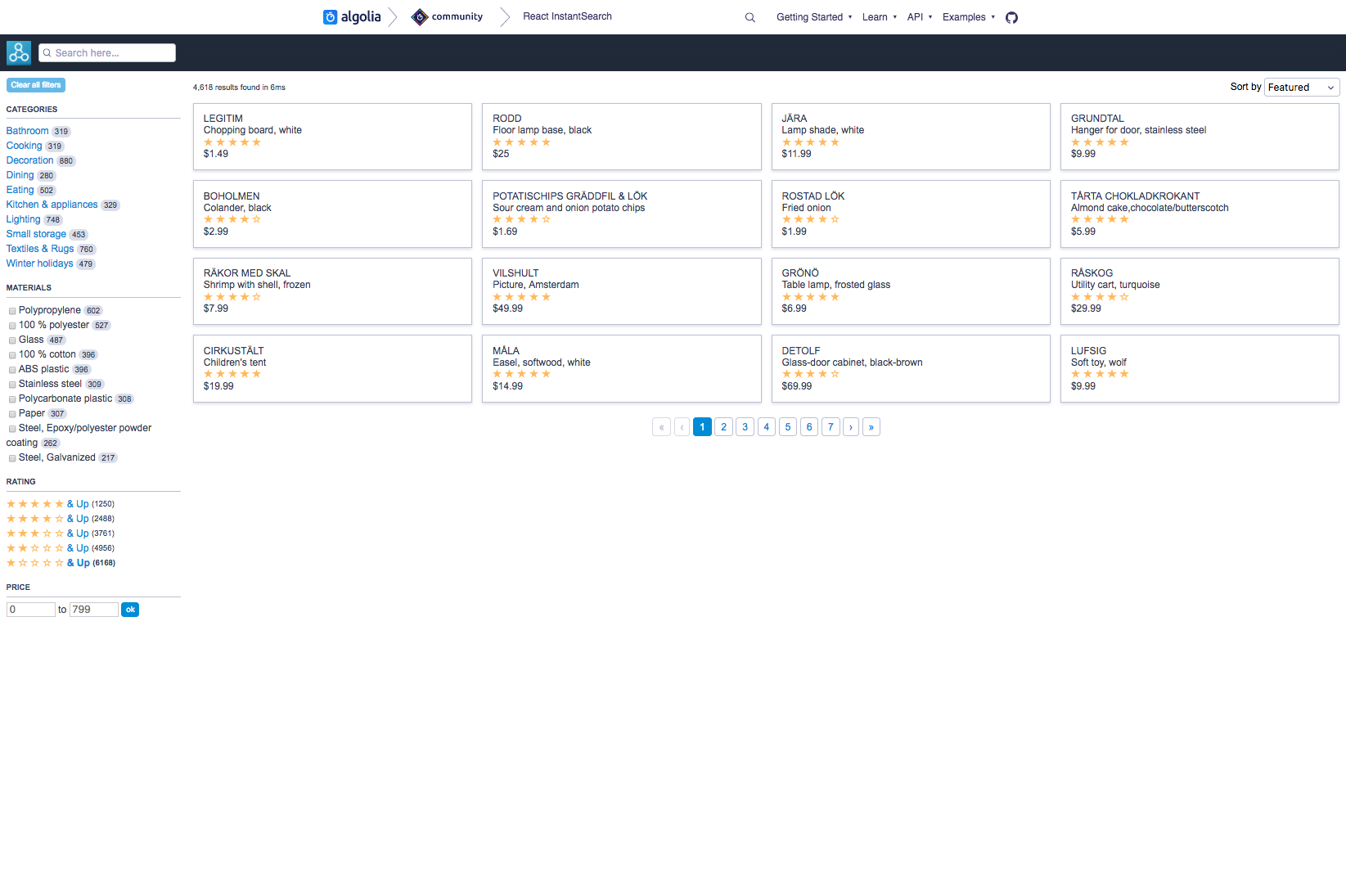Click the last-page double chevron in pagination
The width and height of the screenshot is (1346, 896).
pos(871,426)
